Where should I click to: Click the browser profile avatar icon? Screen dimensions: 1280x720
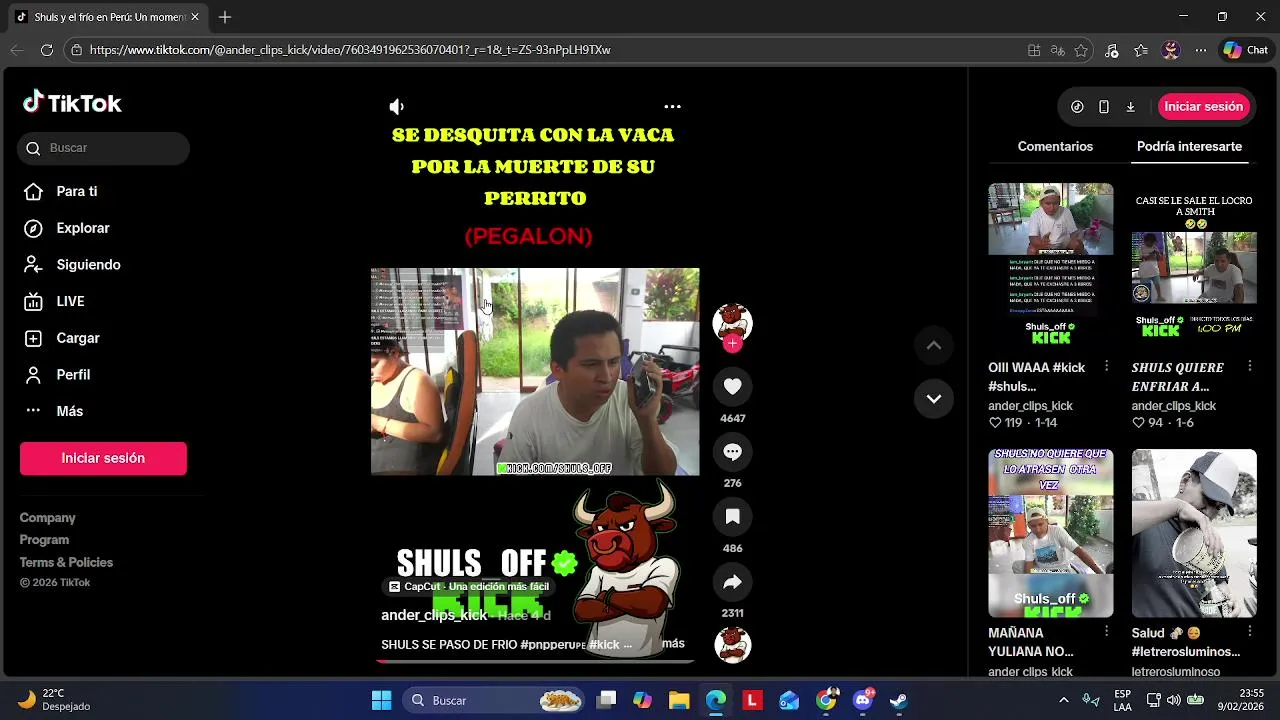(x=1171, y=50)
